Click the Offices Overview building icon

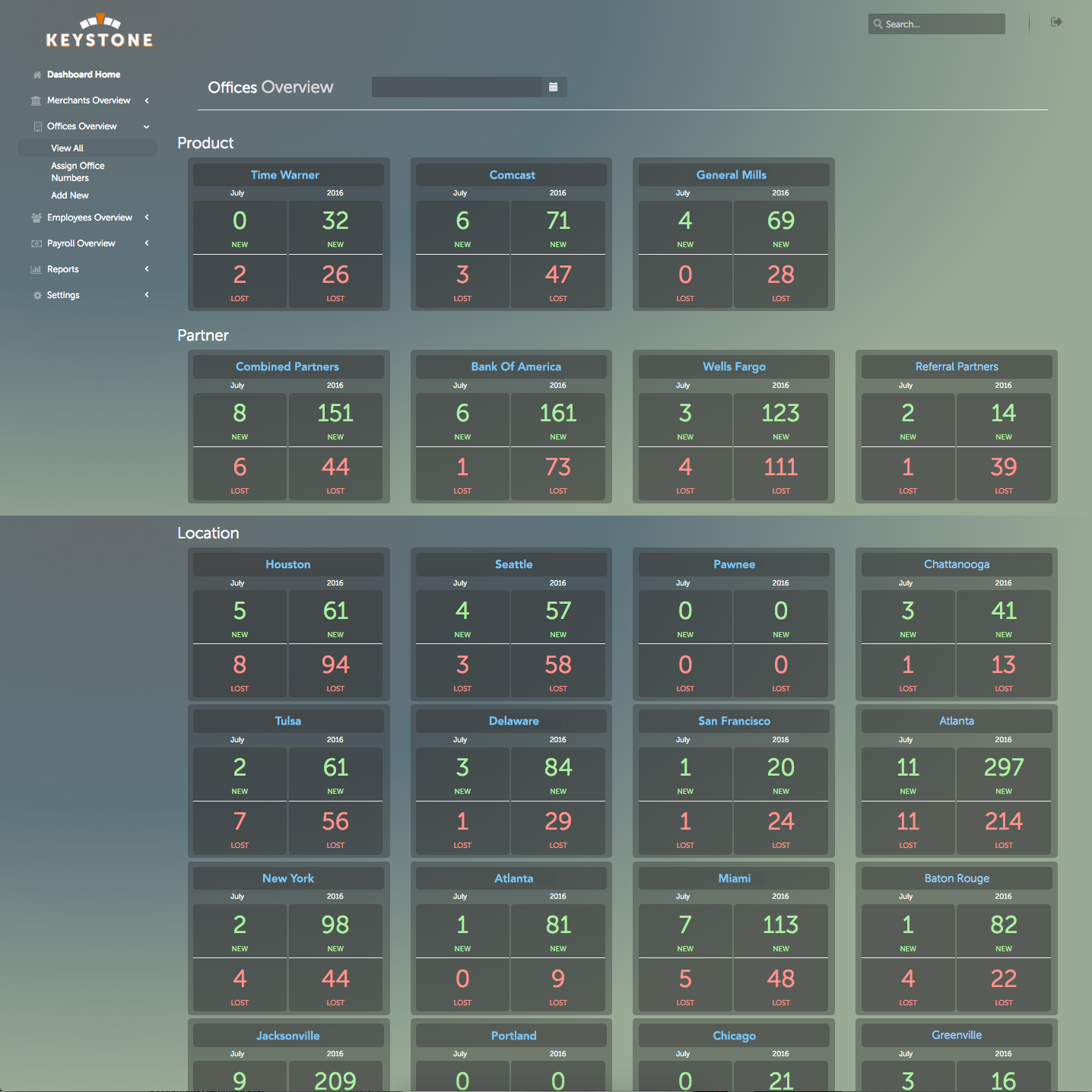tap(37, 127)
